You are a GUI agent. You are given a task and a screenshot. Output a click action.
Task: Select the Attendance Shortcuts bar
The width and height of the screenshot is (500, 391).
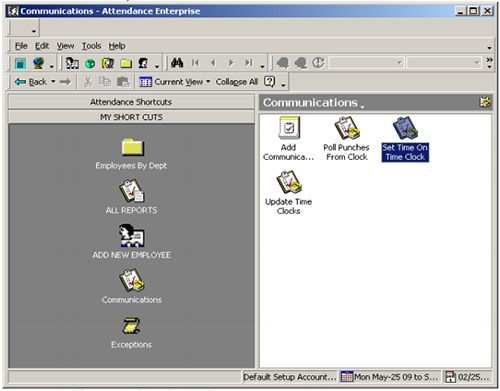(131, 102)
